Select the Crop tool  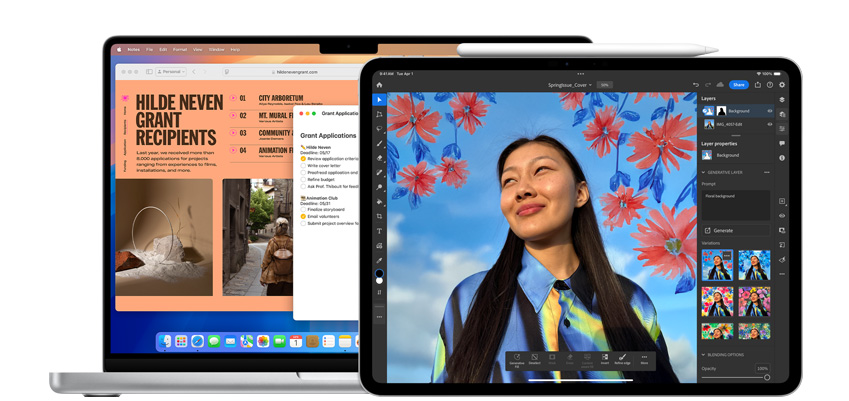click(x=379, y=216)
